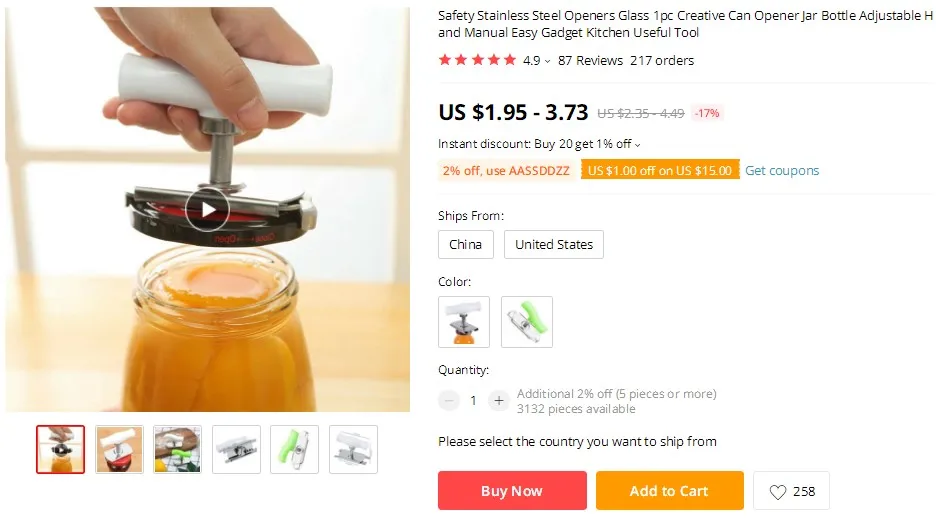The width and height of the screenshot is (936, 522).
Task: Select China as shipping origin
Action: tap(466, 244)
